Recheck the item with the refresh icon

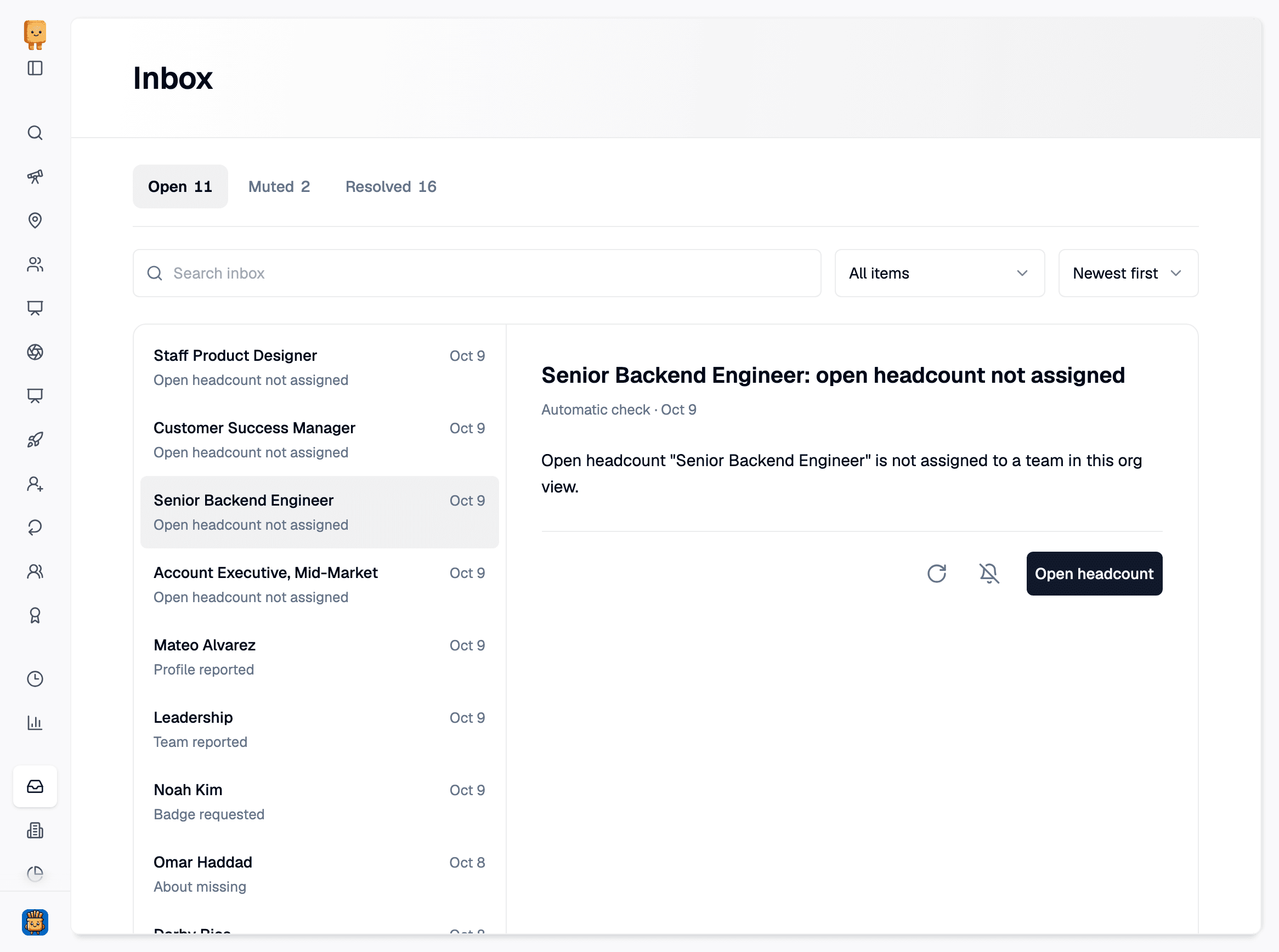point(937,574)
